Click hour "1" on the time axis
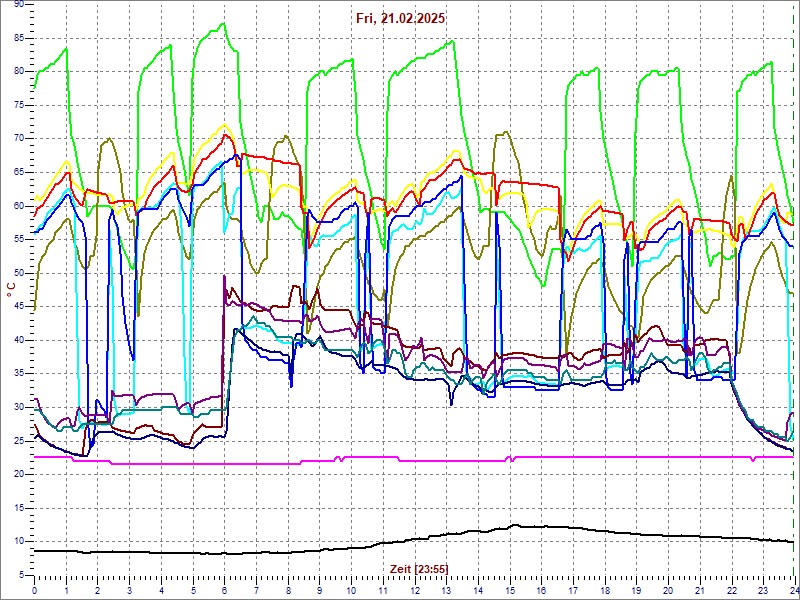 pyautogui.click(x=66, y=590)
